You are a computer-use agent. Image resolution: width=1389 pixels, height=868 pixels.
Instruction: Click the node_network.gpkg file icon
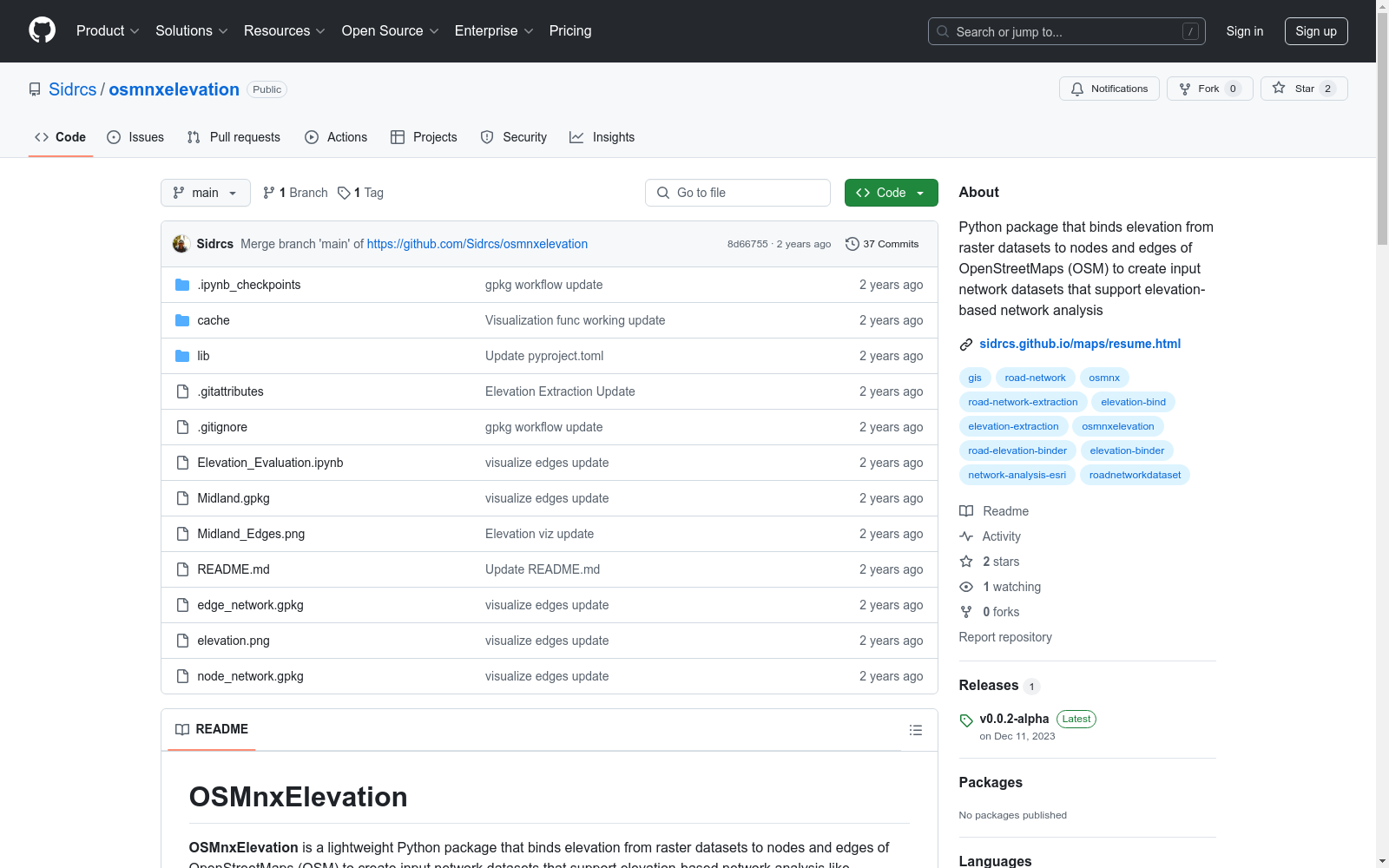(x=182, y=676)
